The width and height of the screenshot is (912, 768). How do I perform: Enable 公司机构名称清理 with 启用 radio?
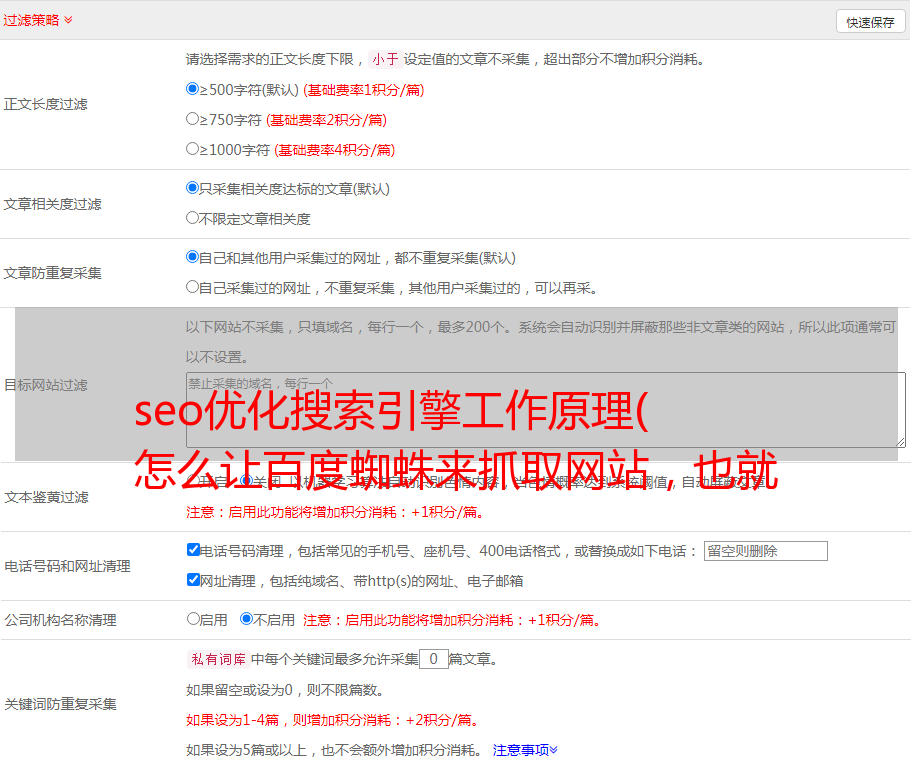pos(194,619)
